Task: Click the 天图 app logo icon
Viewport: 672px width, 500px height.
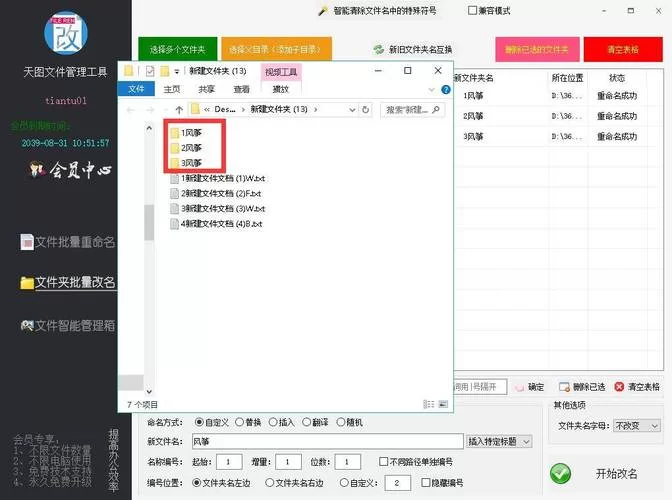Action: pos(66,33)
